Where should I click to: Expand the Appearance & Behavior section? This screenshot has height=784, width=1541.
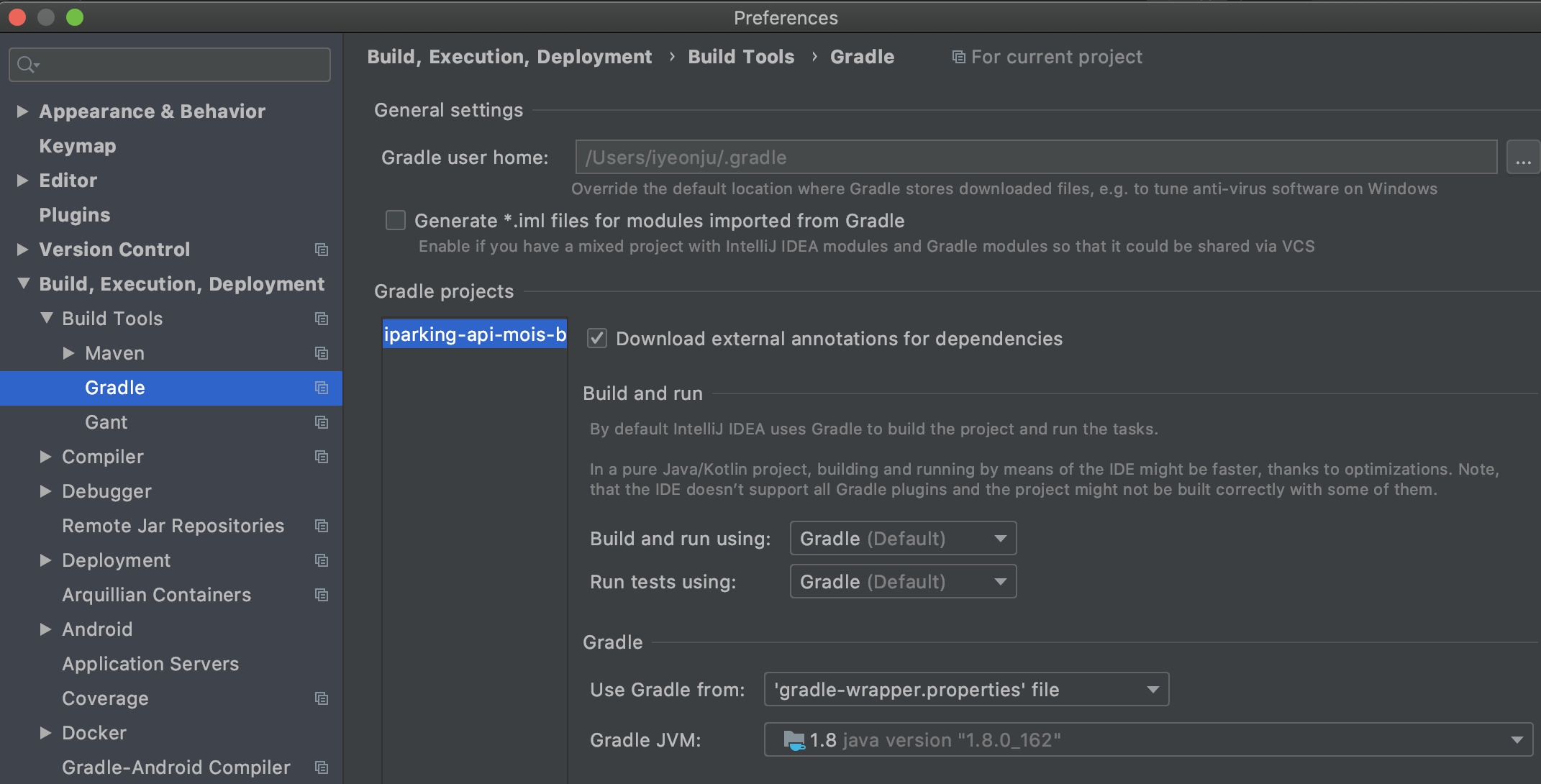click(22, 111)
